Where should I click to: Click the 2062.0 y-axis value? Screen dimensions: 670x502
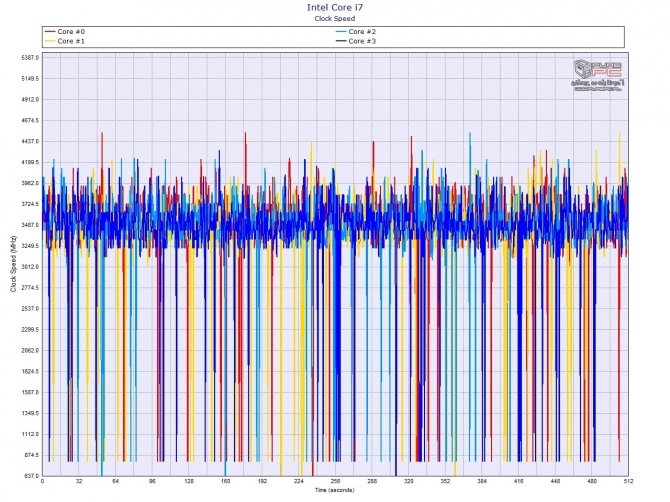30,351
